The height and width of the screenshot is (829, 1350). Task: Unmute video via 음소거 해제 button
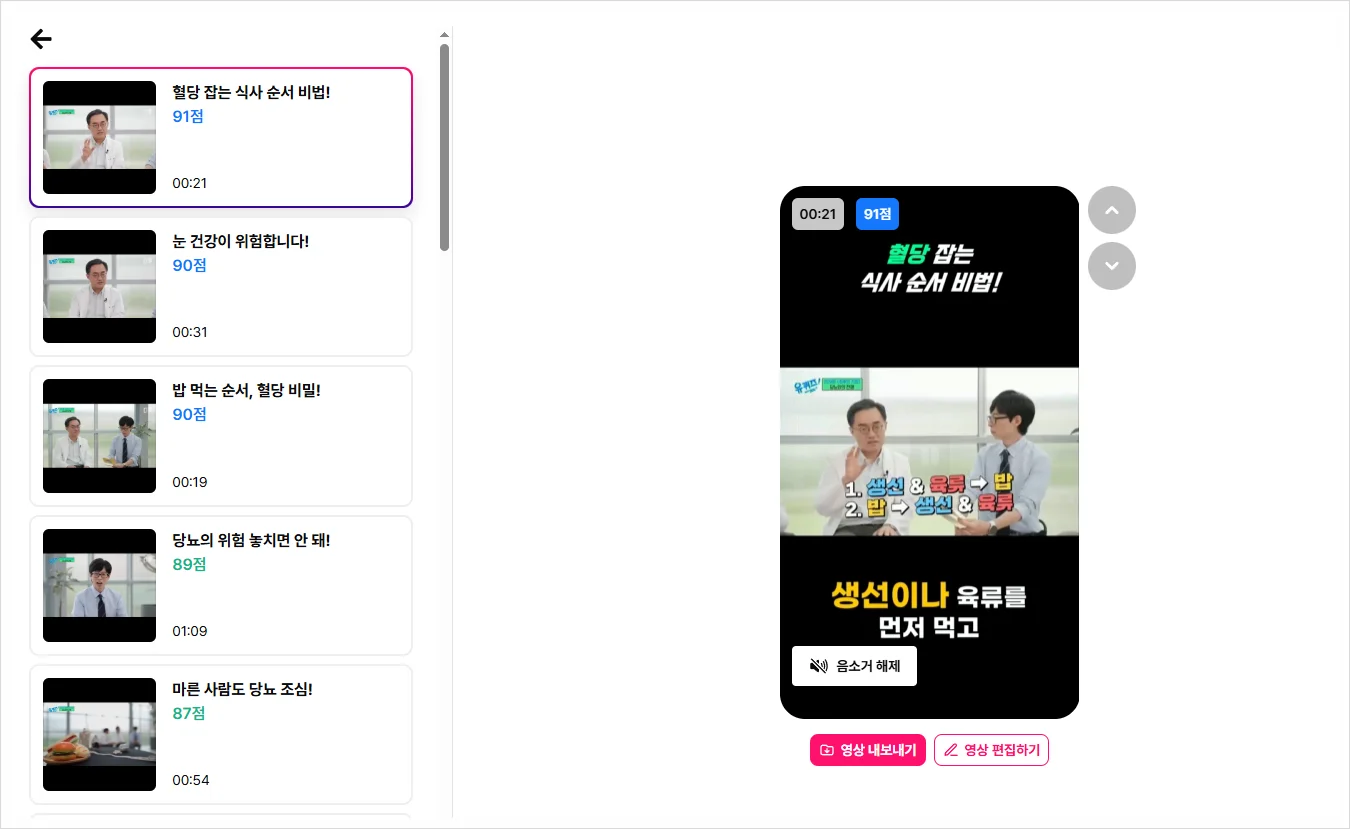[854, 666]
